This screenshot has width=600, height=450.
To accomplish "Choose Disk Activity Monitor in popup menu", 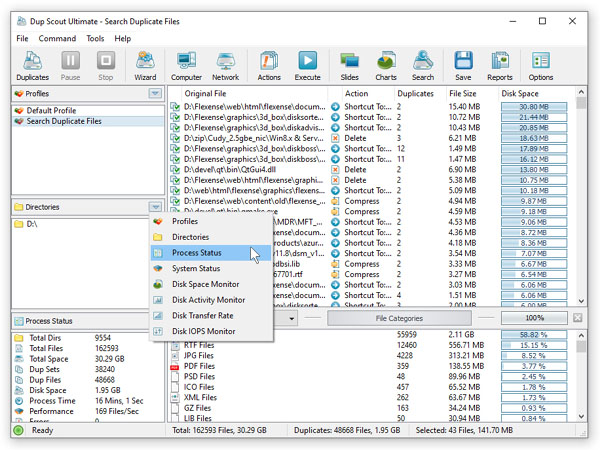I will [211, 300].
